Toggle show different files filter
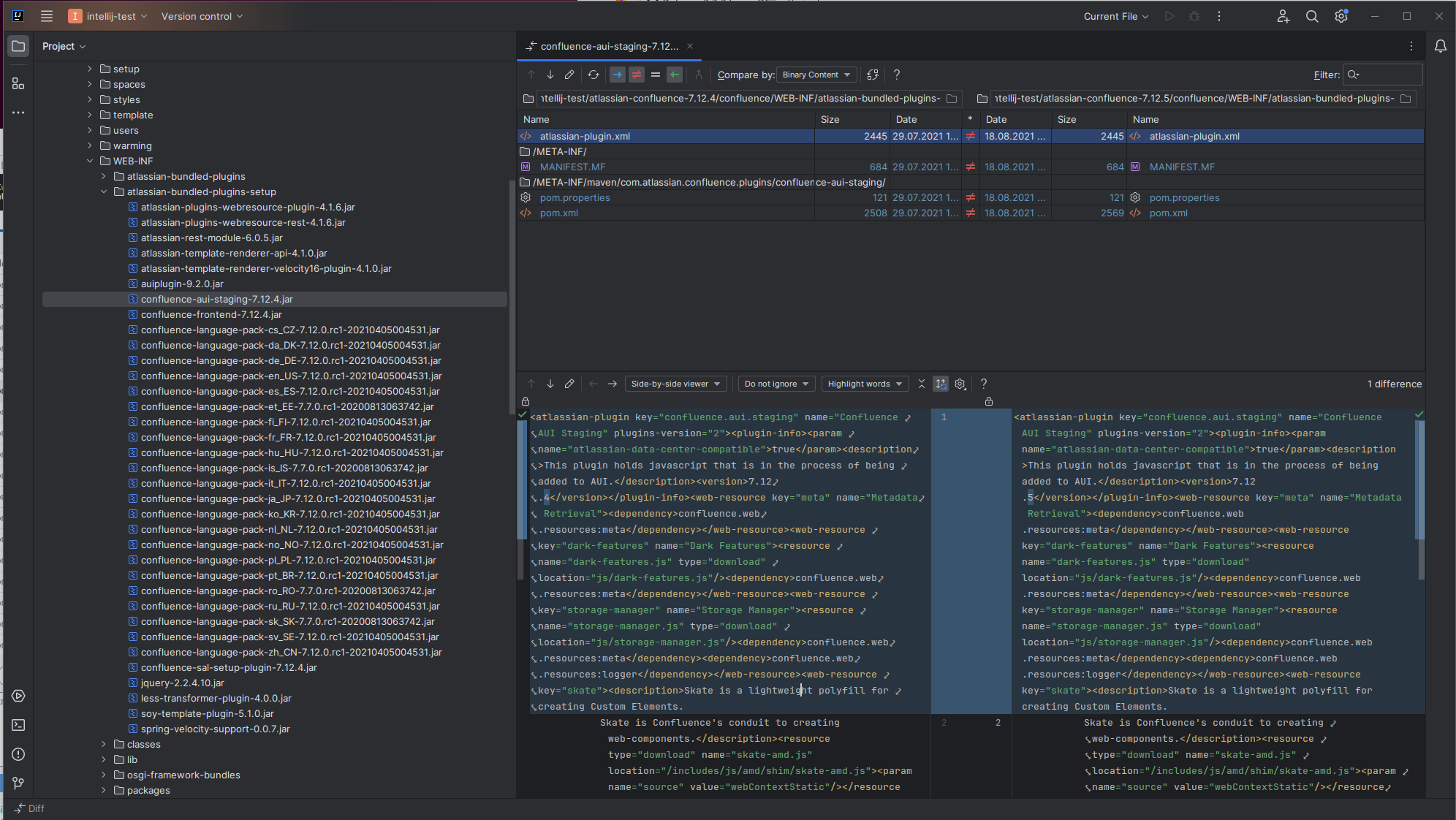Screen dimensions: 1456x820 pos(637,75)
